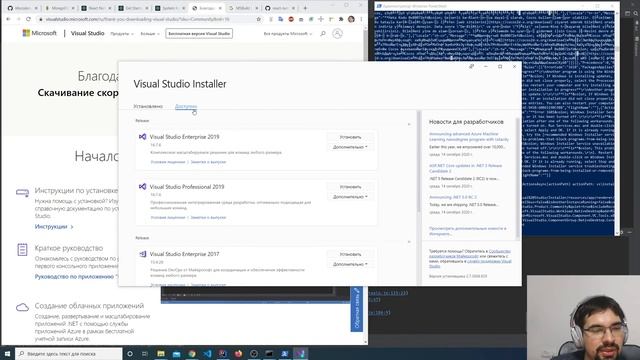The image size is (640, 360).
Task: Click the news panel scrollbar in Installer
Action: click(x=518, y=178)
